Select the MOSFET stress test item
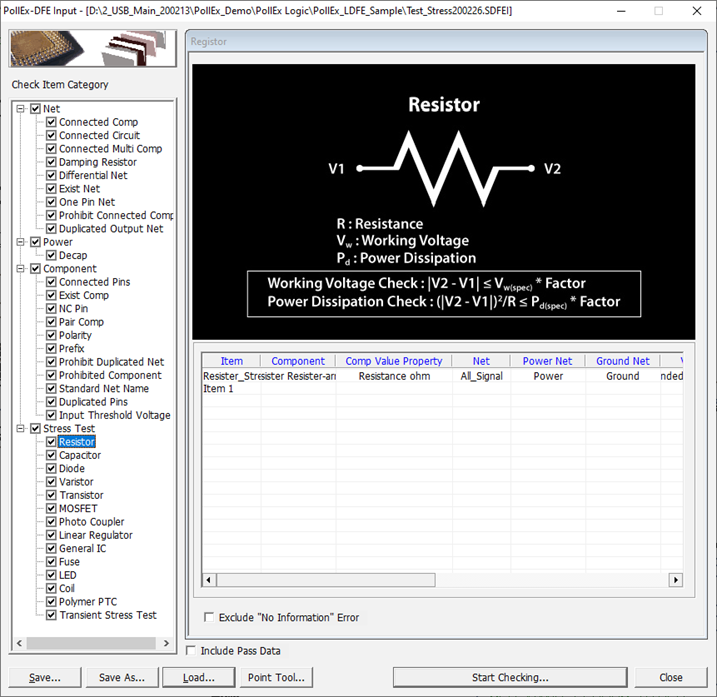The height and width of the screenshot is (697, 717). [x=78, y=509]
